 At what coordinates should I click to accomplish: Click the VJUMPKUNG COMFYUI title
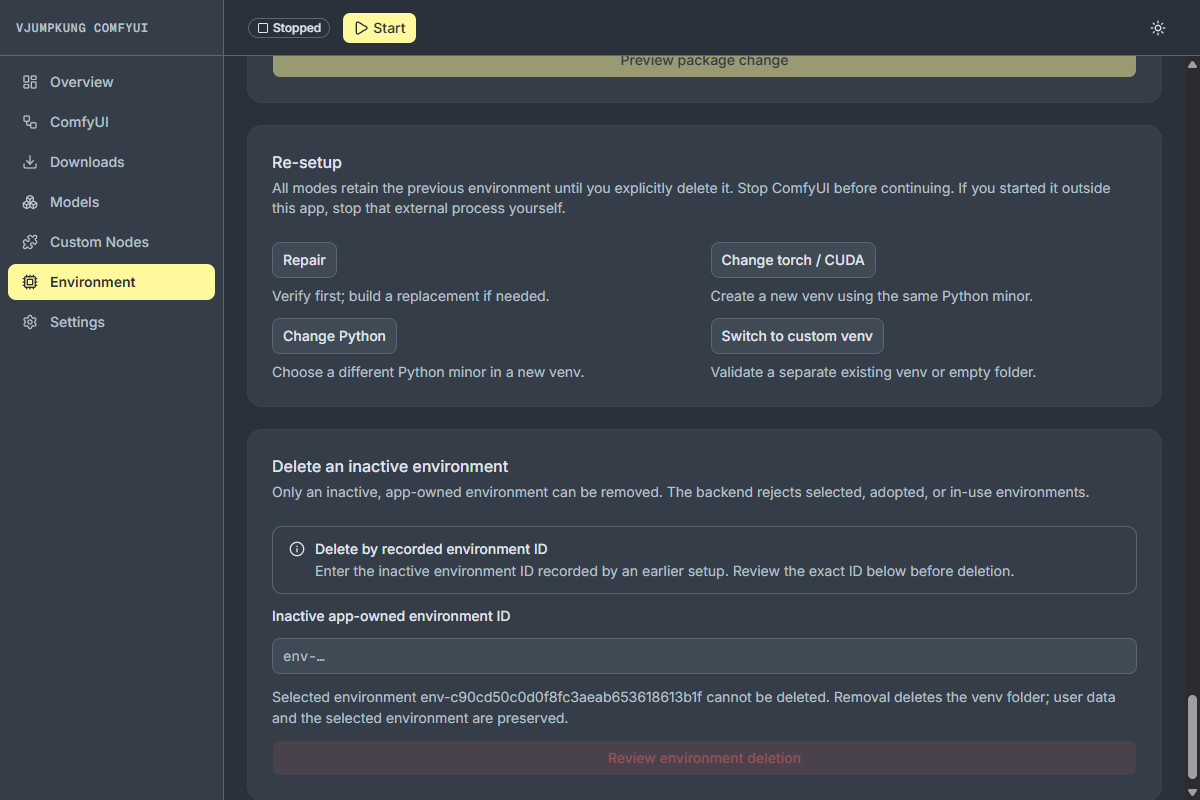(x=82, y=28)
